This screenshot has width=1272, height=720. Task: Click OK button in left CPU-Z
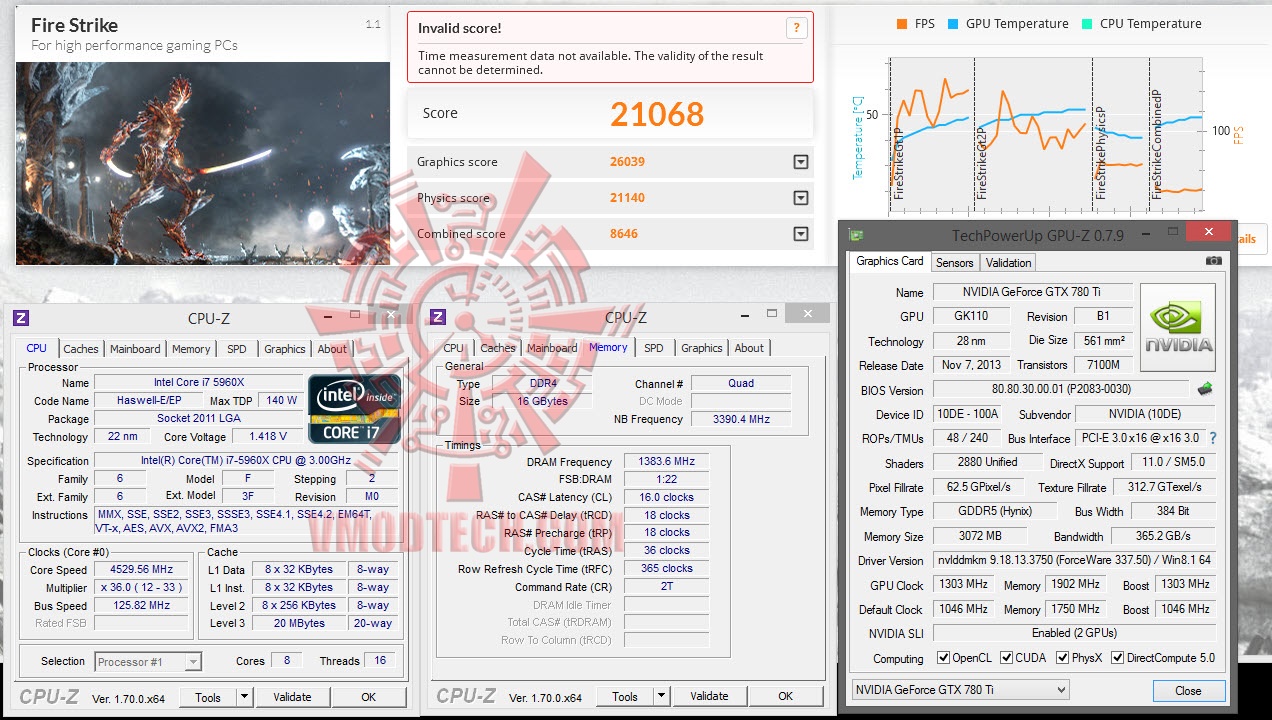click(x=369, y=697)
